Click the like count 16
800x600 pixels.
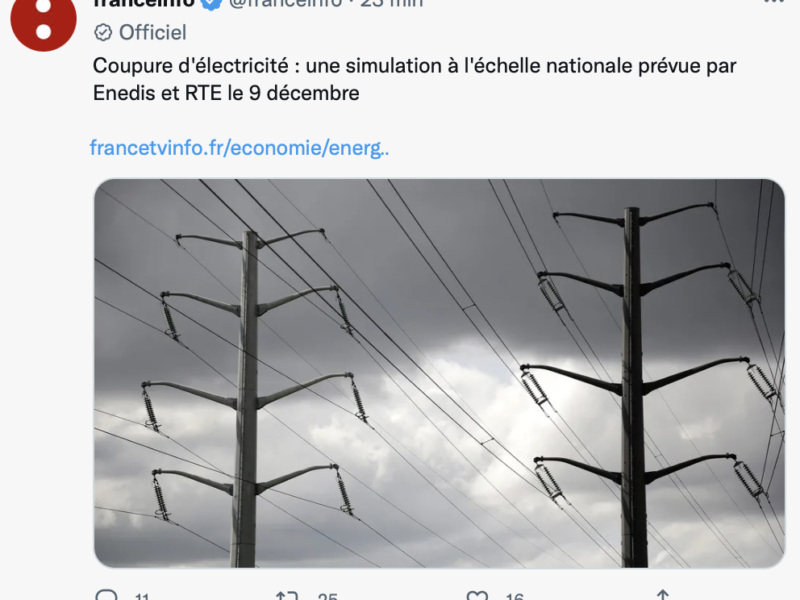click(514, 597)
